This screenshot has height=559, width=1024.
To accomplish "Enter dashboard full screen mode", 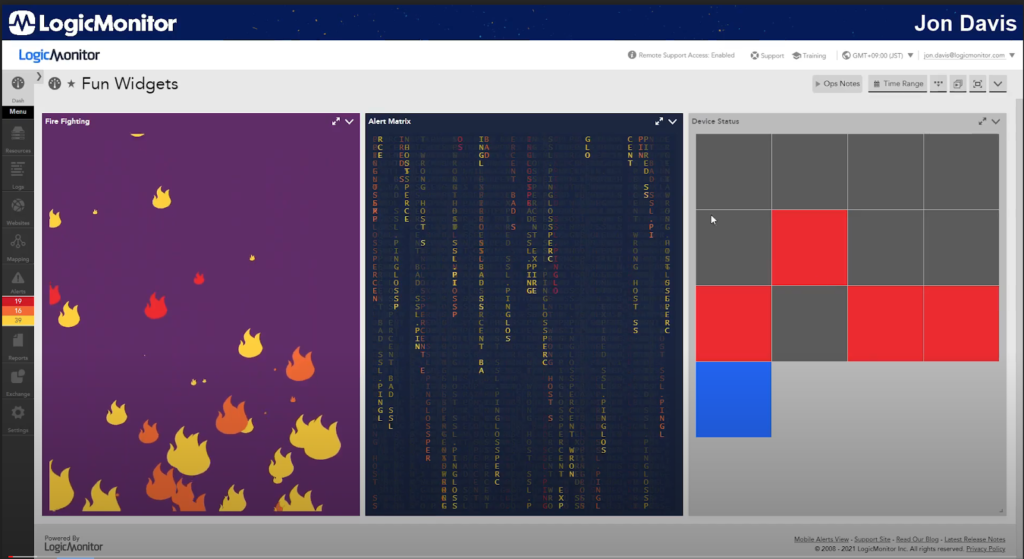I will [978, 84].
